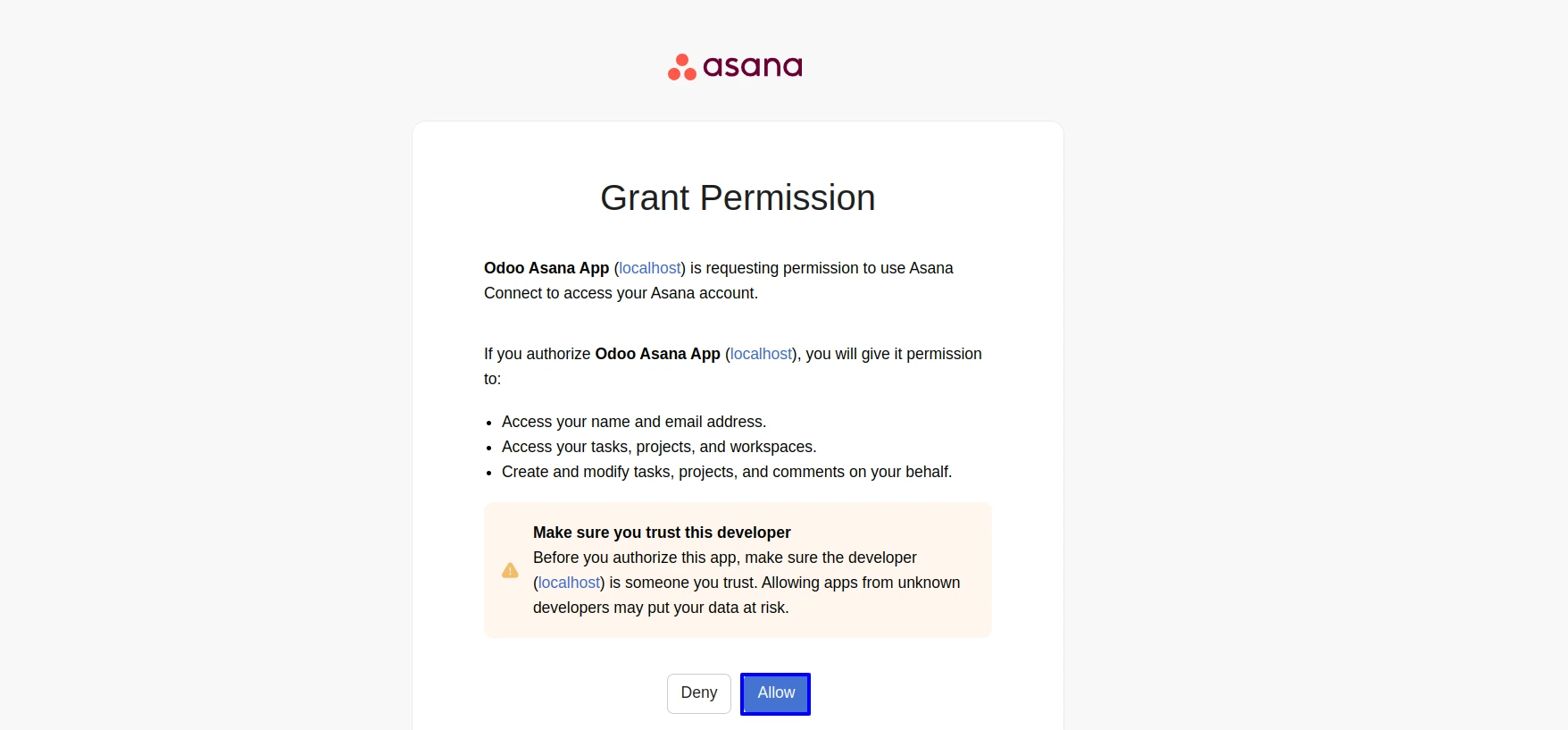The image size is (1568, 730).
Task: Open localhost link in the first paragraph
Action: (649, 268)
